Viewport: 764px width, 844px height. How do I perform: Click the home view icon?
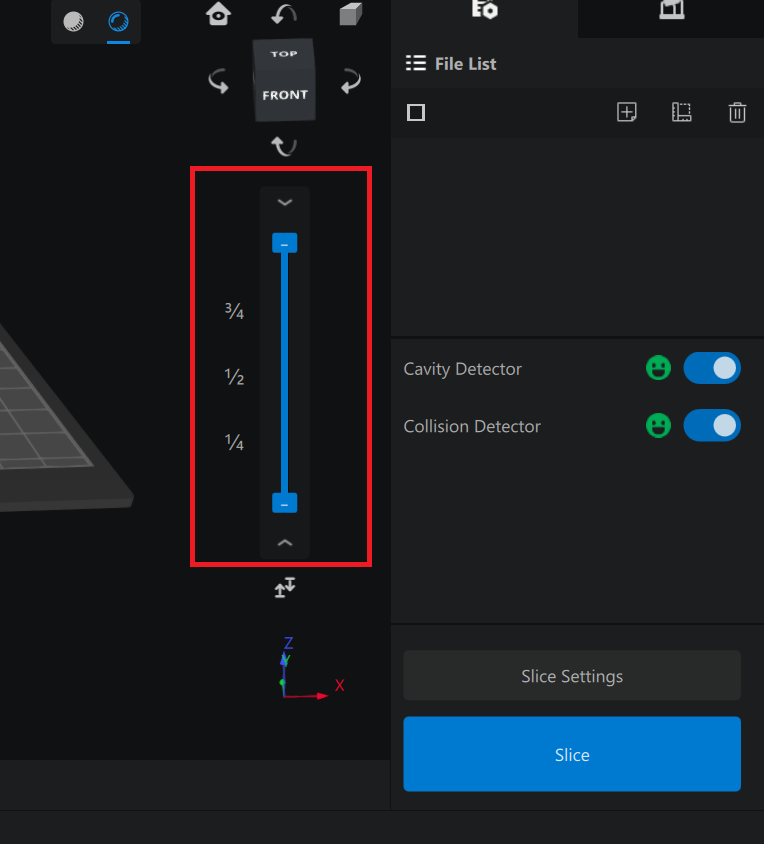(218, 14)
